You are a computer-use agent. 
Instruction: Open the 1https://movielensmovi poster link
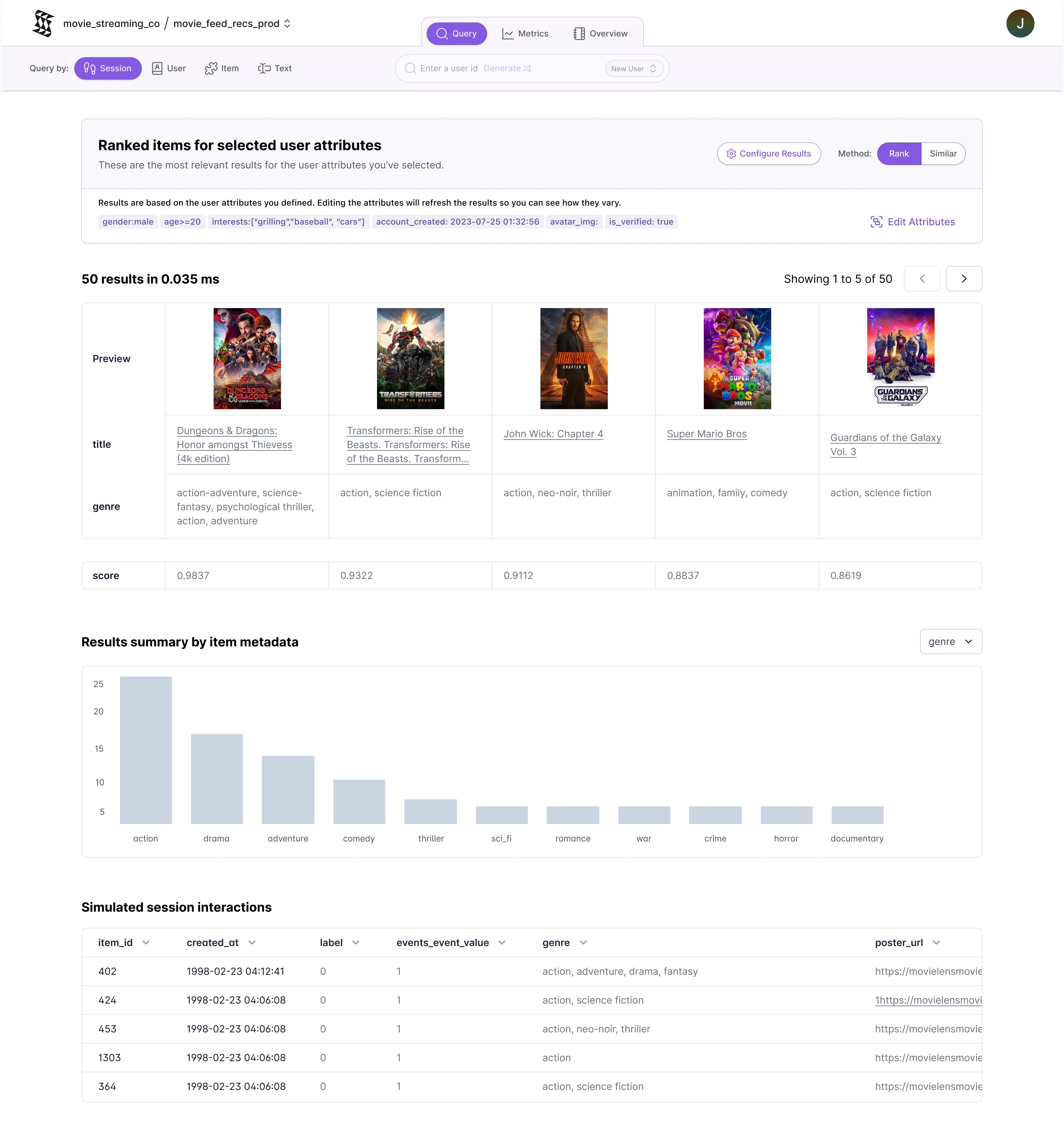(x=928, y=1000)
